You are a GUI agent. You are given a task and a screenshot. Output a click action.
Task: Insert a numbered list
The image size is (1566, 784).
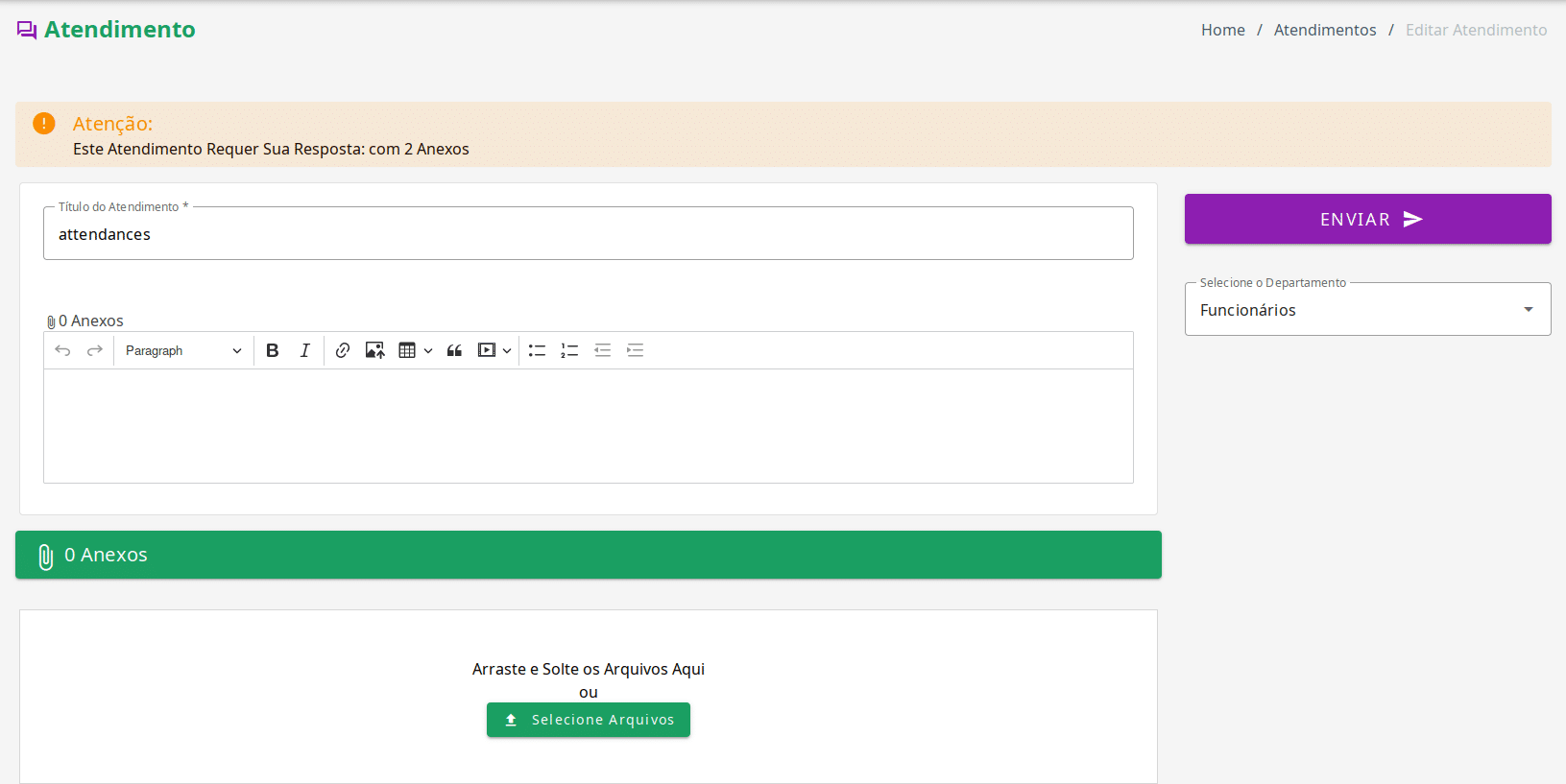pos(569,350)
